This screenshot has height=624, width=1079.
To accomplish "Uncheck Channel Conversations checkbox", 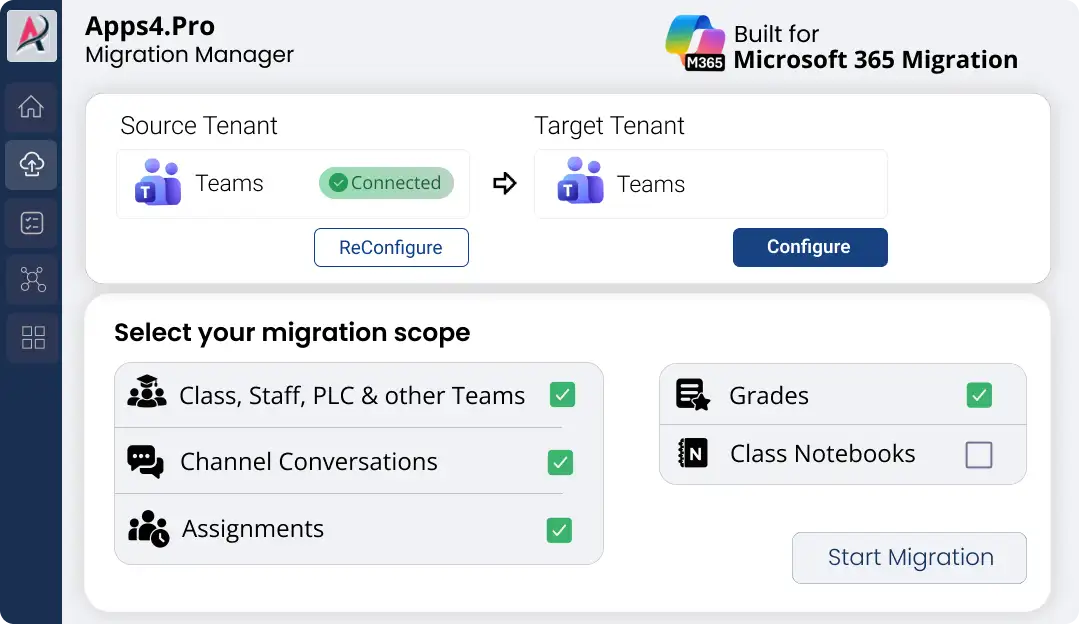I will point(560,462).
